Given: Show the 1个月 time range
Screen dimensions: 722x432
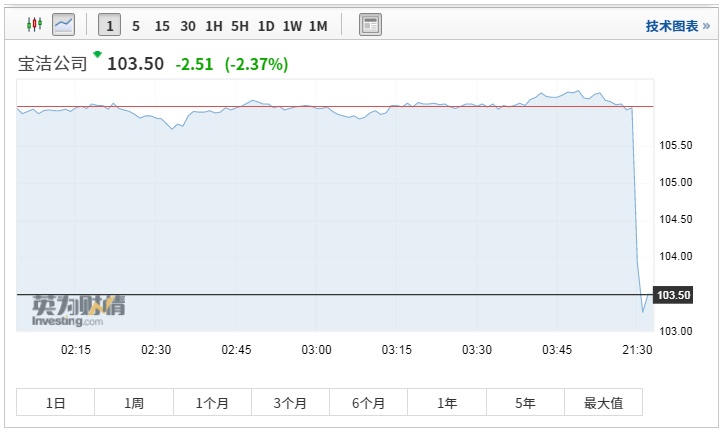Looking at the screenshot, I should [x=212, y=403].
